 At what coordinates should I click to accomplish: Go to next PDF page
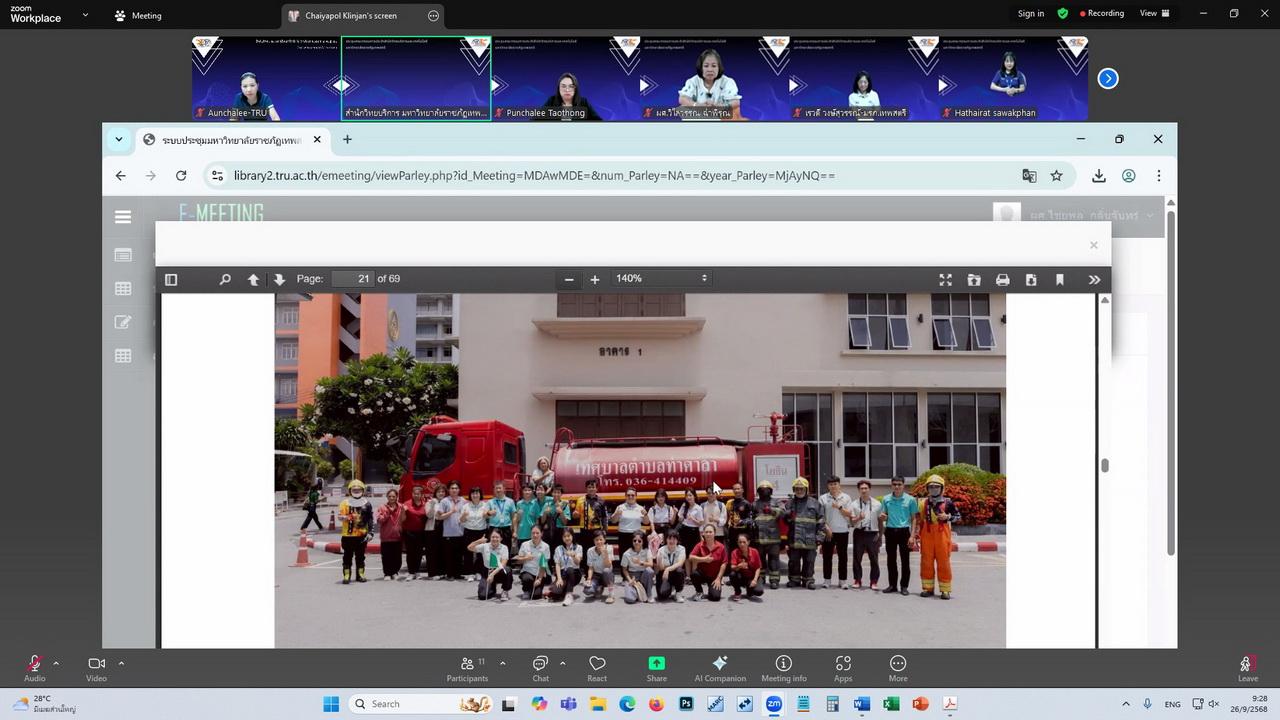click(279, 279)
